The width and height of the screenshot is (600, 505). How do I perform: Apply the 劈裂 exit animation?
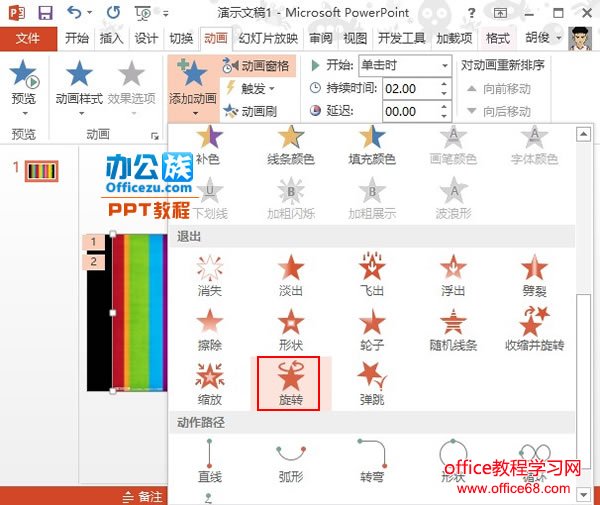[534, 275]
